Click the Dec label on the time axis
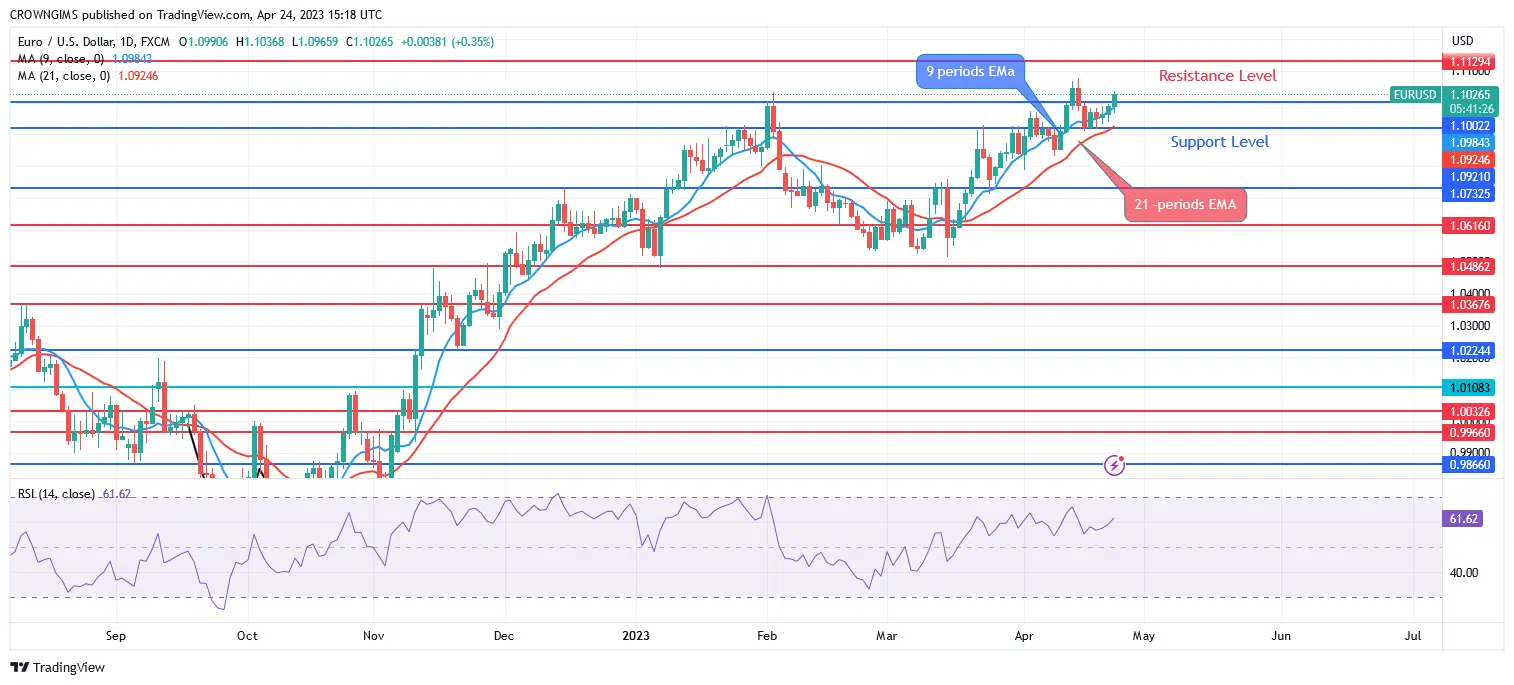The height and width of the screenshot is (685, 1514). point(504,635)
